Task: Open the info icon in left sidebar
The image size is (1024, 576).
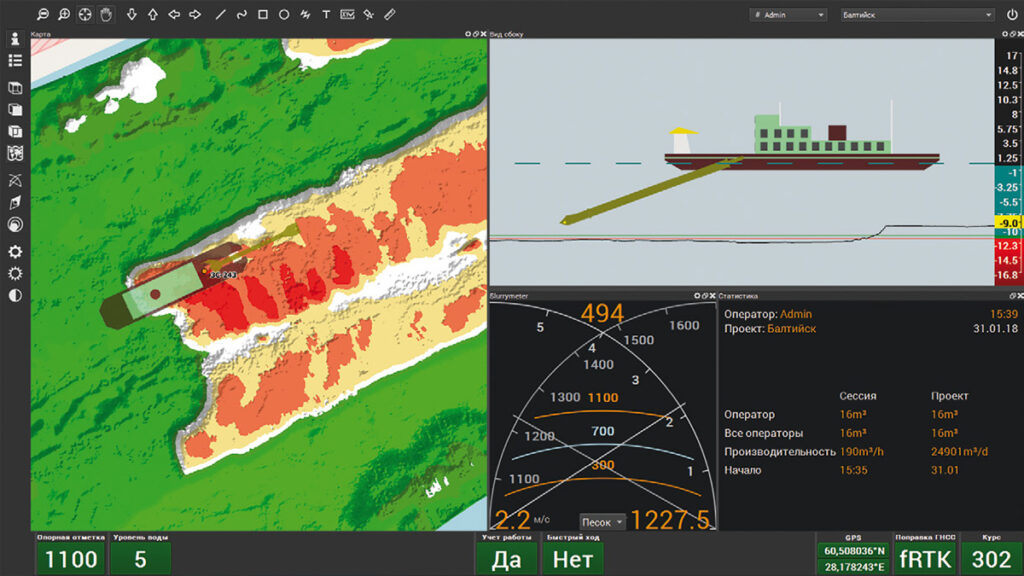Action: (15, 39)
